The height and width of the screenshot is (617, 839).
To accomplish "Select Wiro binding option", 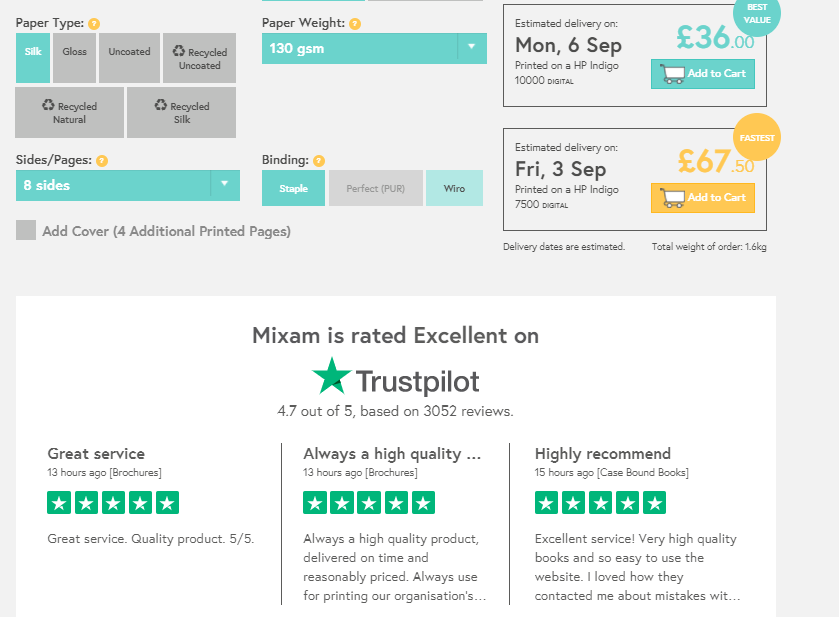I will tap(454, 188).
